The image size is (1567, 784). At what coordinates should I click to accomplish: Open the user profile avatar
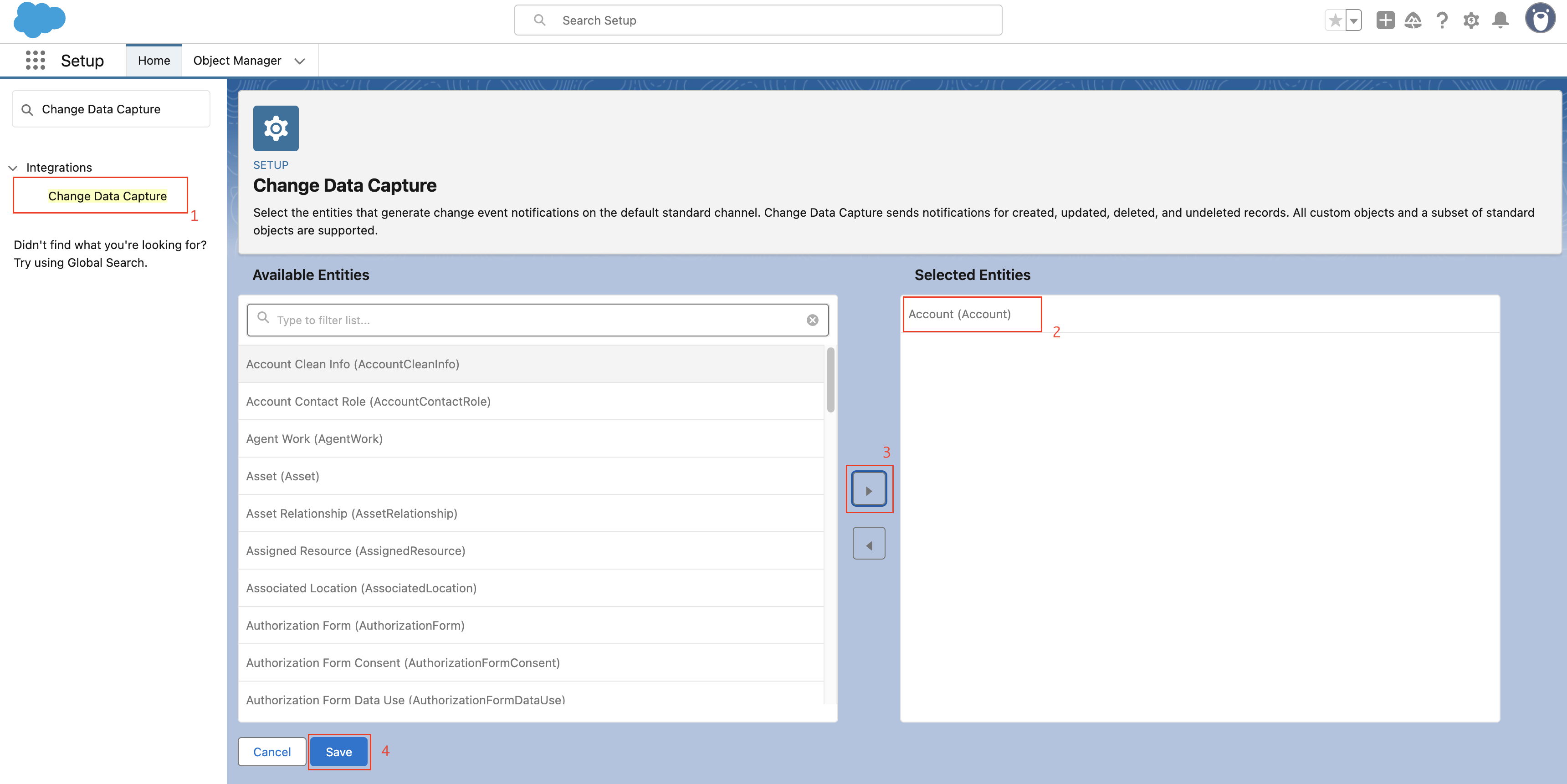tap(1540, 18)
